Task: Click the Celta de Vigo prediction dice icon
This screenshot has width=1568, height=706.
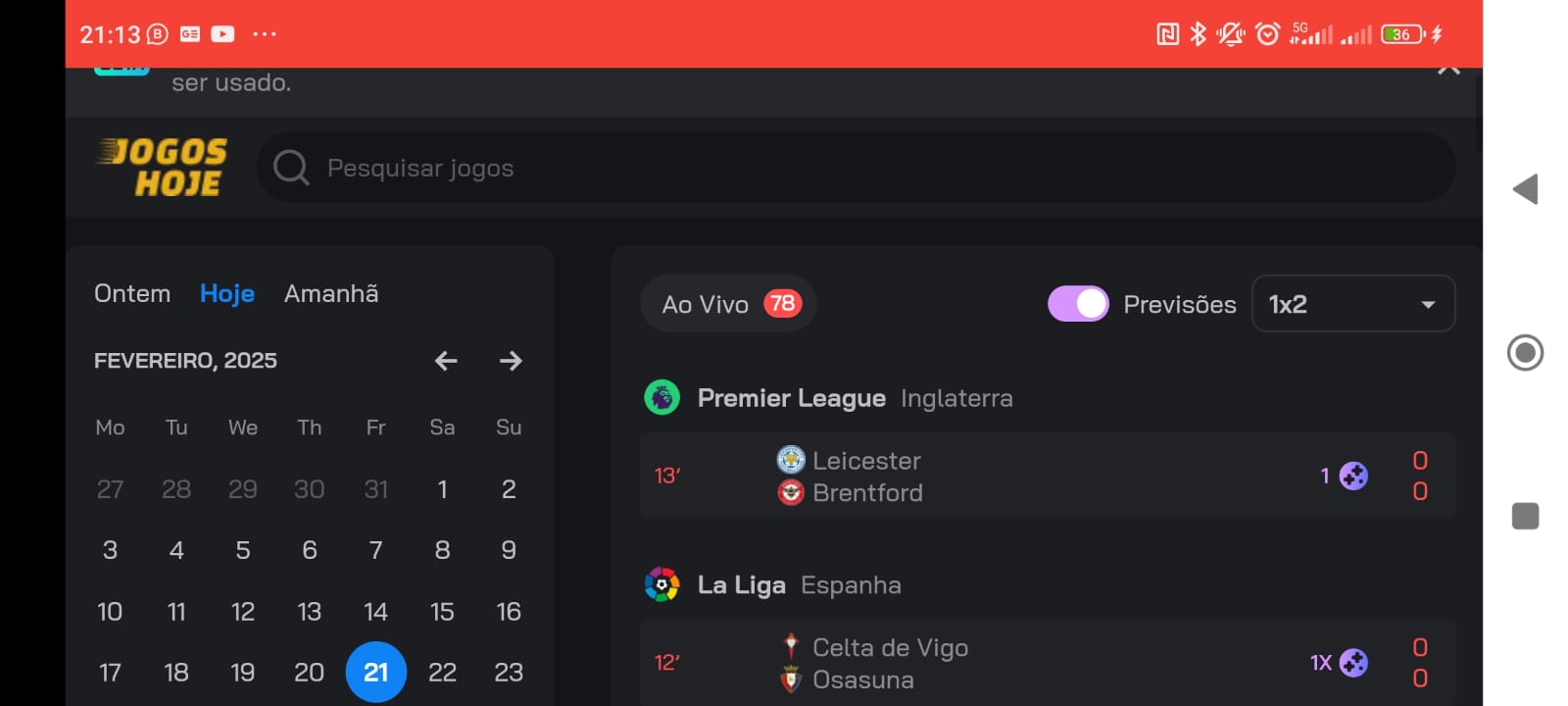Action: [1353, 664]
